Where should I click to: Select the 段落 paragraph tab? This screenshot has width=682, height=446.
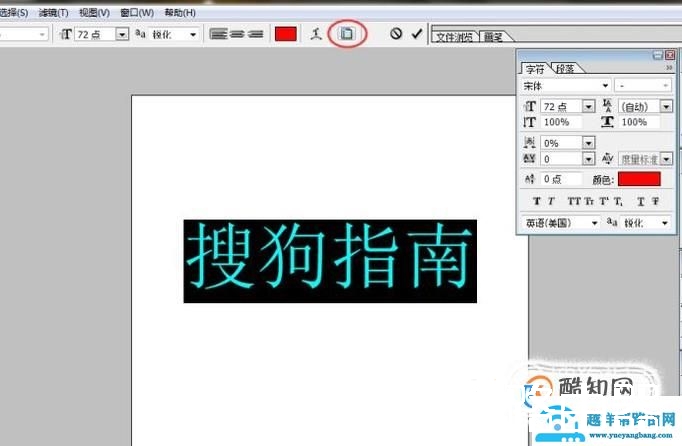[565, 69]
